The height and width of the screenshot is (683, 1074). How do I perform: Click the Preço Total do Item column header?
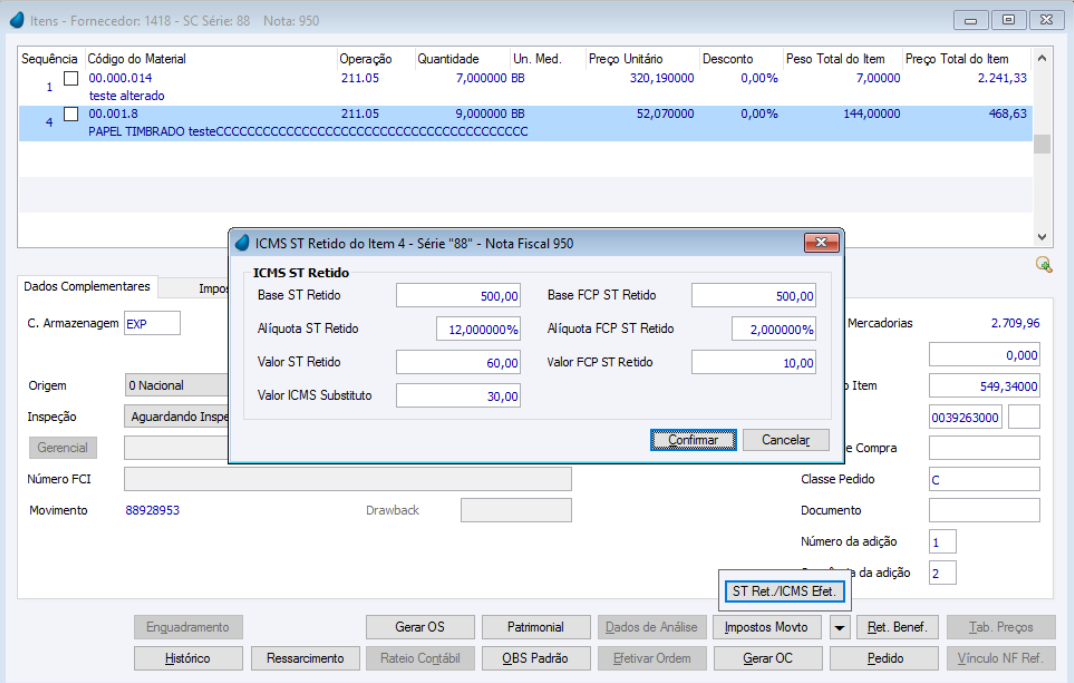967,59
